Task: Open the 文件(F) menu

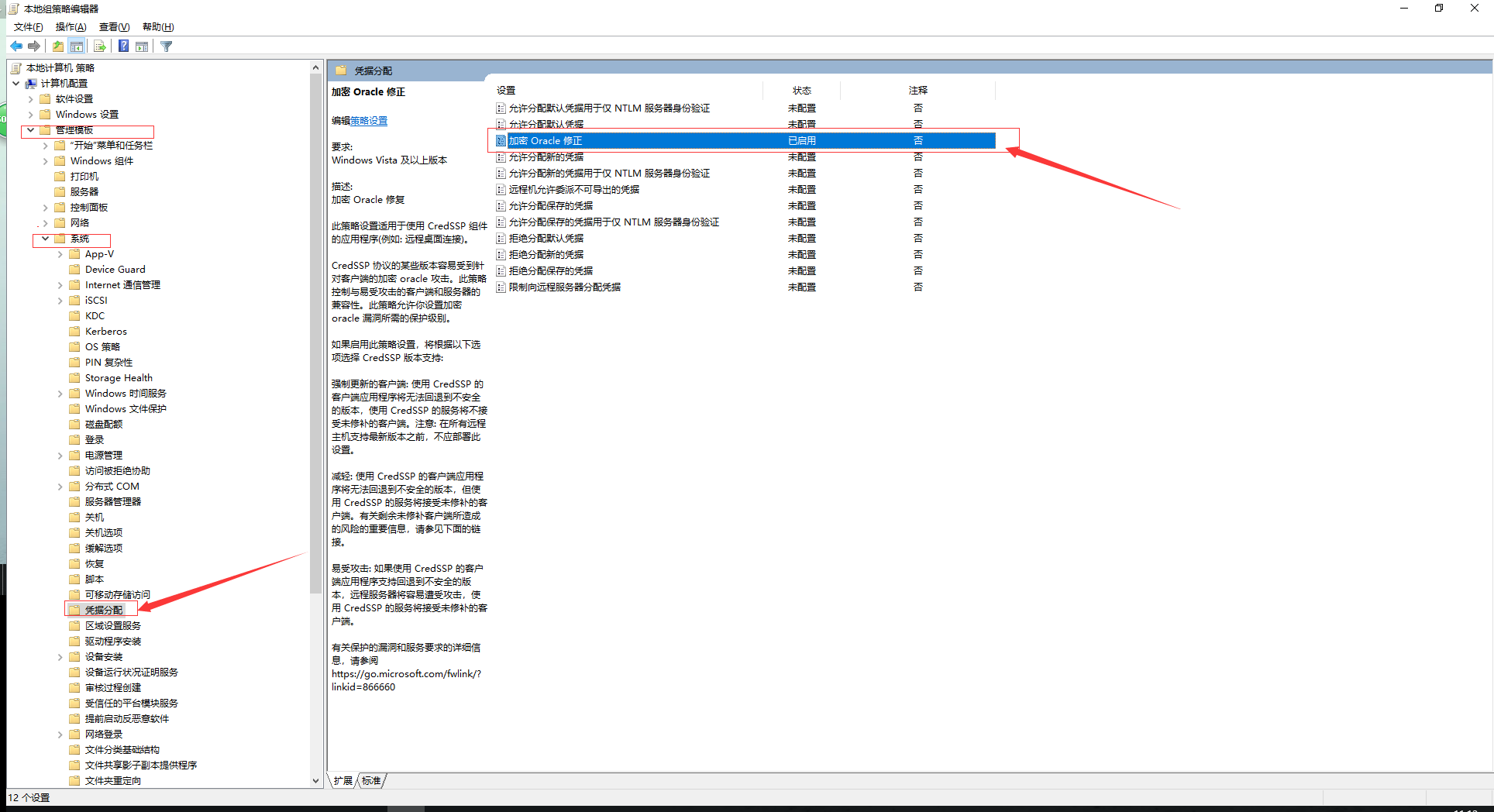Action: point(29,27)
